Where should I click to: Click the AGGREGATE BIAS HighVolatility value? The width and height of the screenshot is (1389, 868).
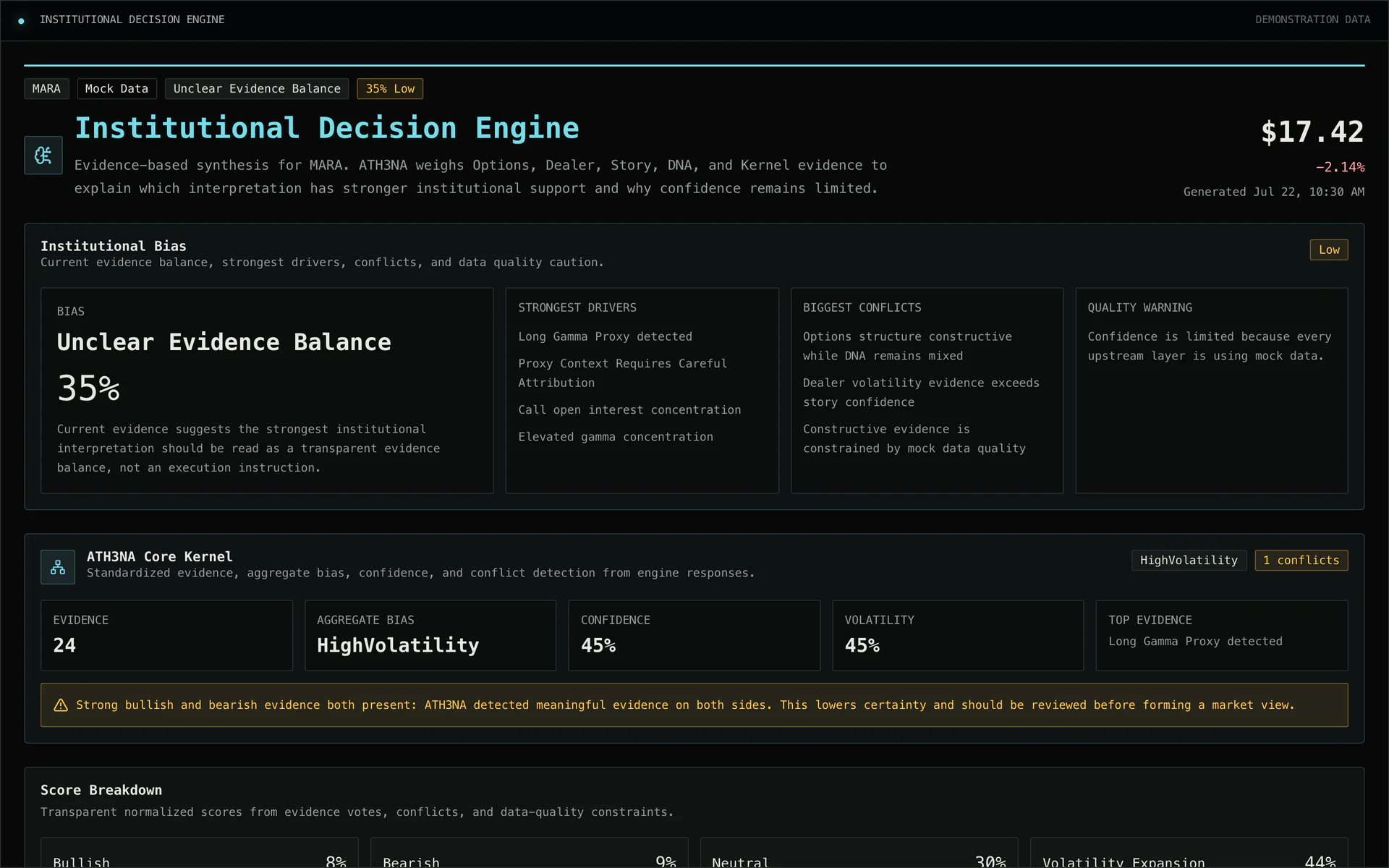pyautogui.click(x=398, y=645)
